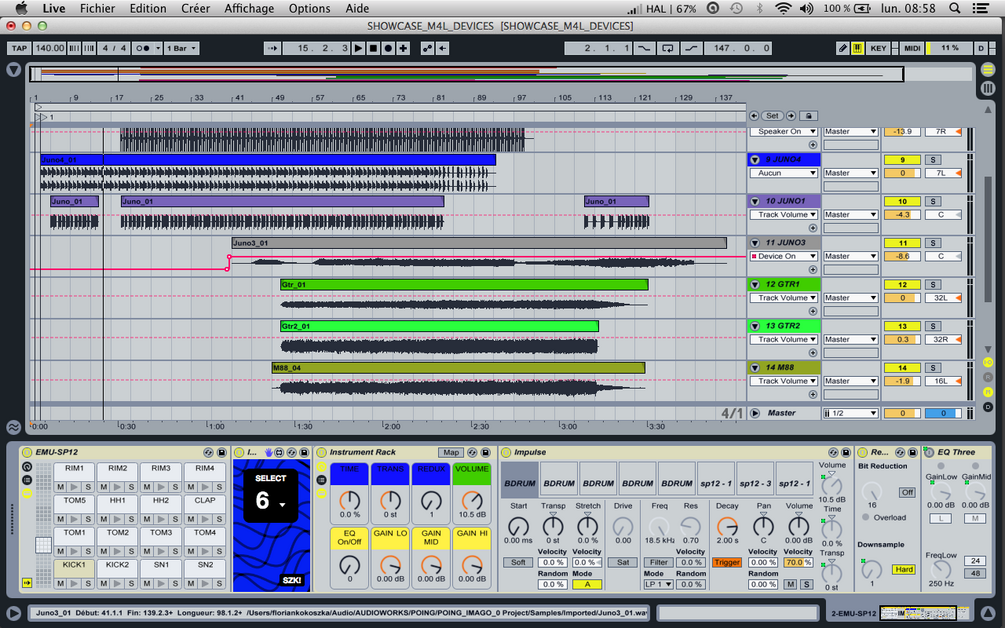Toggle the Loop switch
1005x628 pixels.
click(x=667, y=48)
